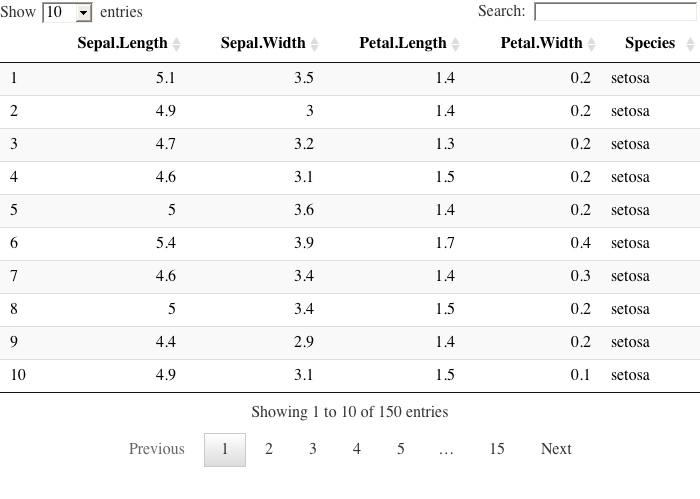Click the Petal.Width sort arrows icon
Screen dimensions: 700x499
[x=591, y=44]
